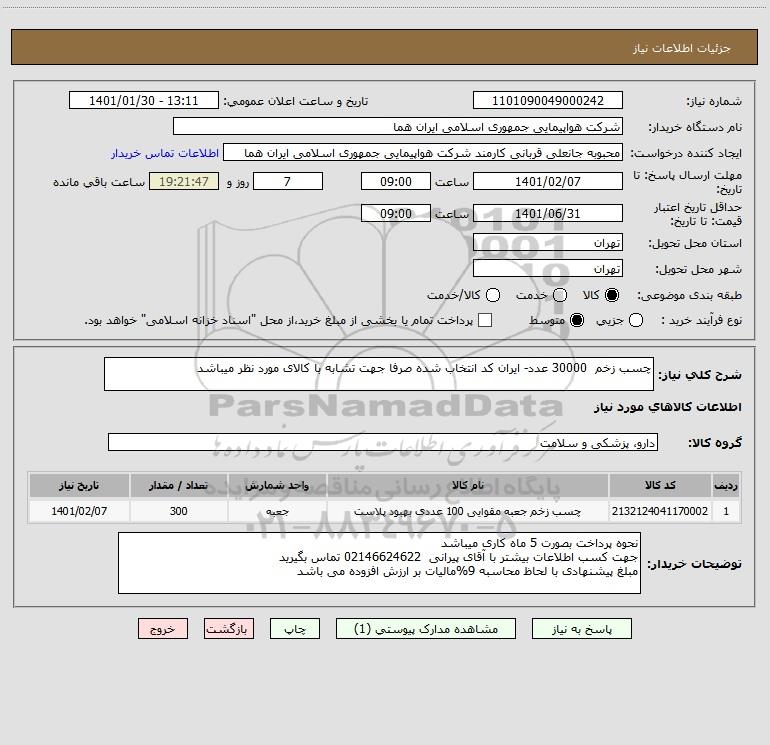The width and height of the screenshot is (770, 745).
Task: Click the price validity hour 09:00 field
Action: (x=396, y=213)
